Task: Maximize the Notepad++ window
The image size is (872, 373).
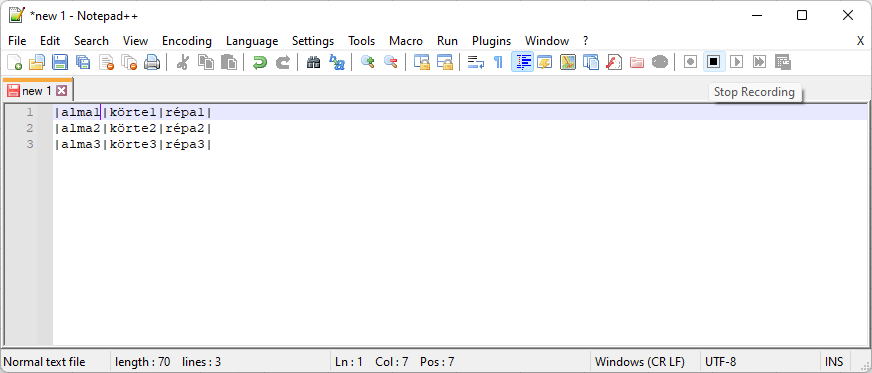Action: click(x=802, y=16)
